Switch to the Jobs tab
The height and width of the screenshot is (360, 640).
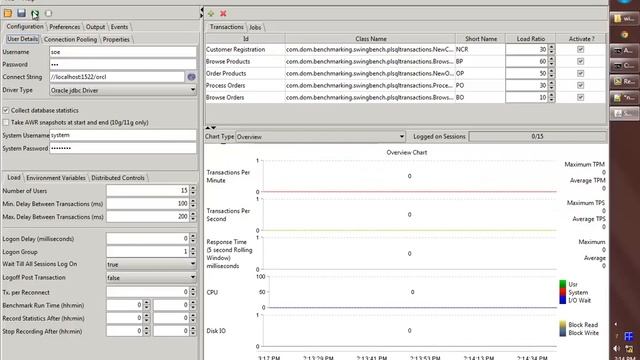click(255, 27)
